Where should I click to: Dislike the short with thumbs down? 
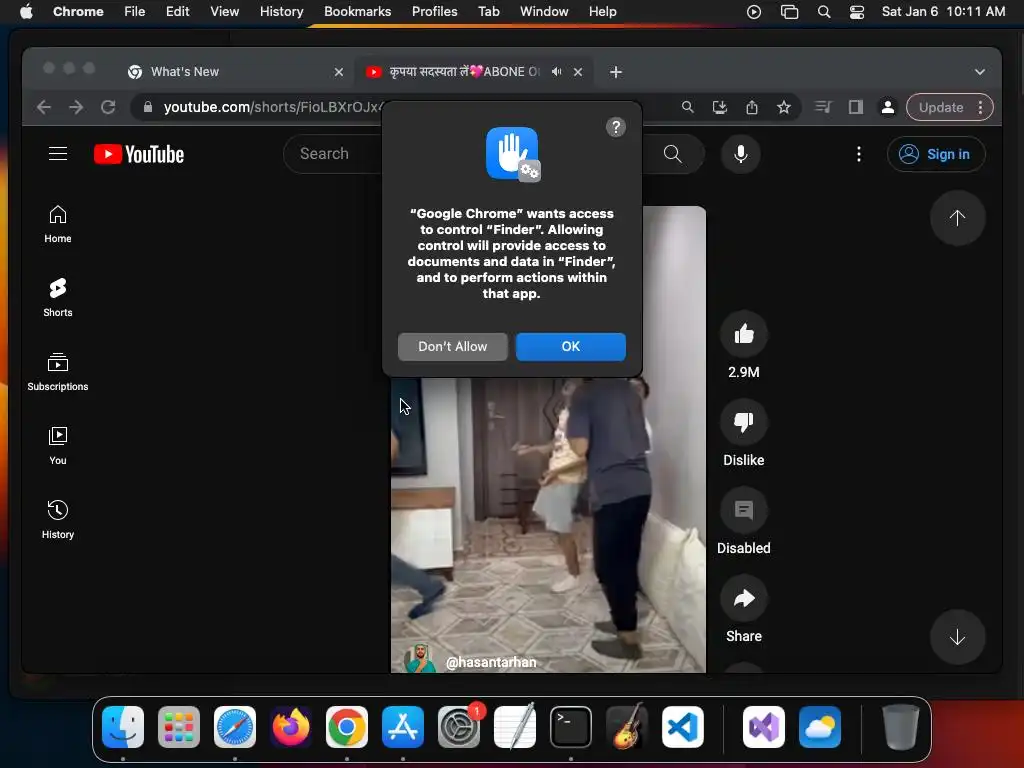[x=744, y=423]
